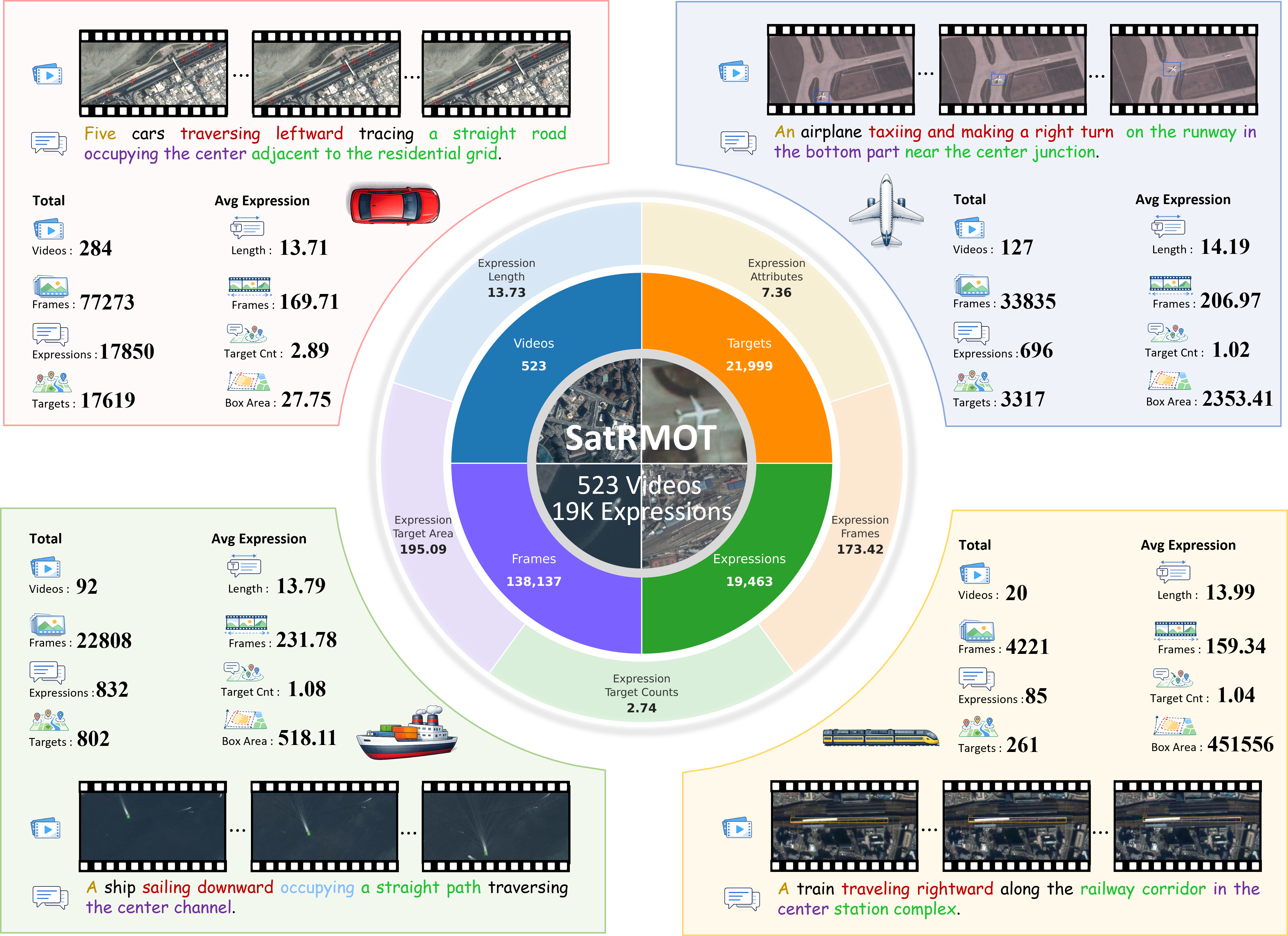The width and height of the screenshot is (1288, 936).
Task: Click video icon beside the airplane filmstrip
Action: (734, 72)
